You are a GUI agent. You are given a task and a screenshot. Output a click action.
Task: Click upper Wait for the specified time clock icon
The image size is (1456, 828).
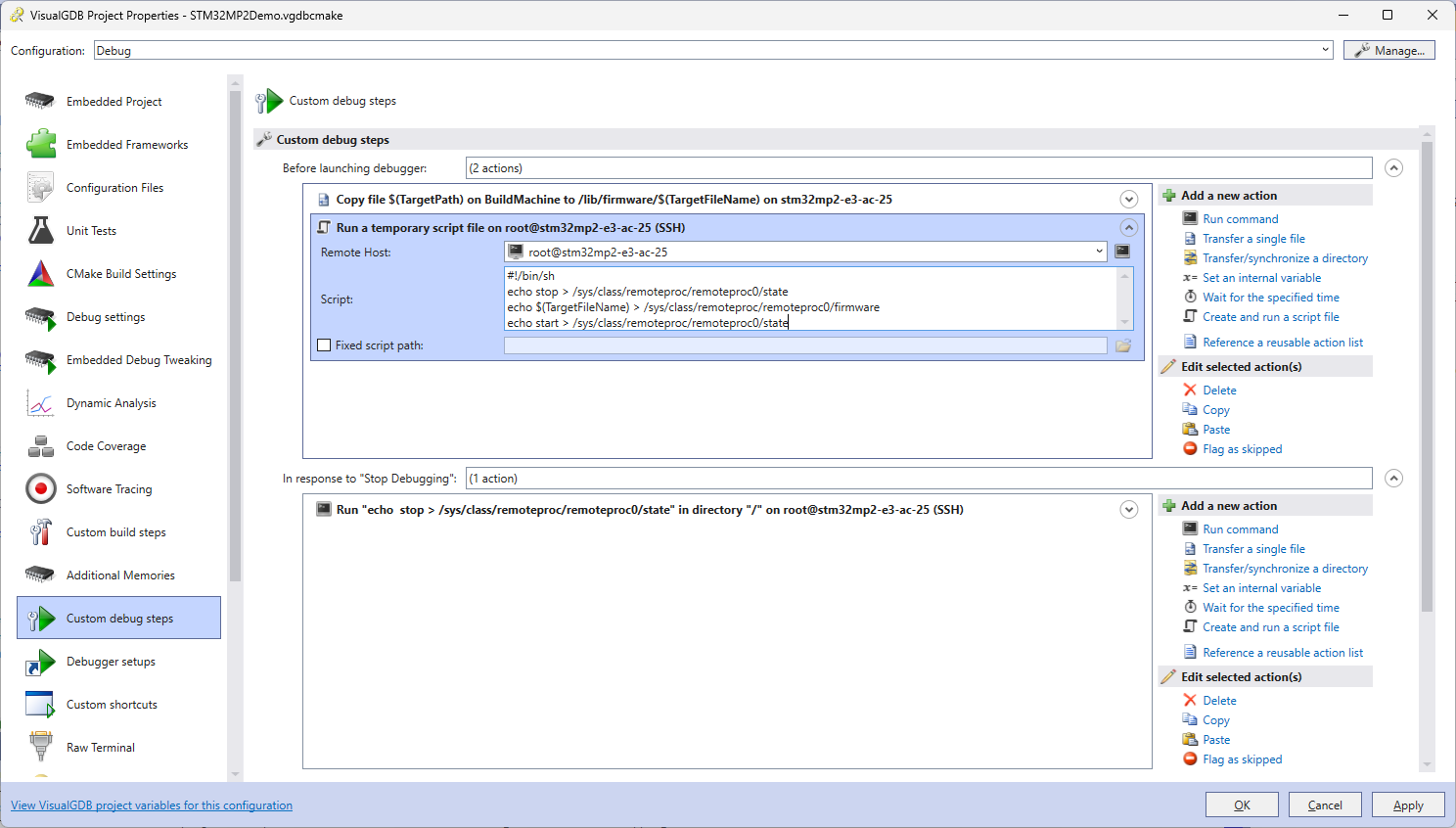[1190, 298]
